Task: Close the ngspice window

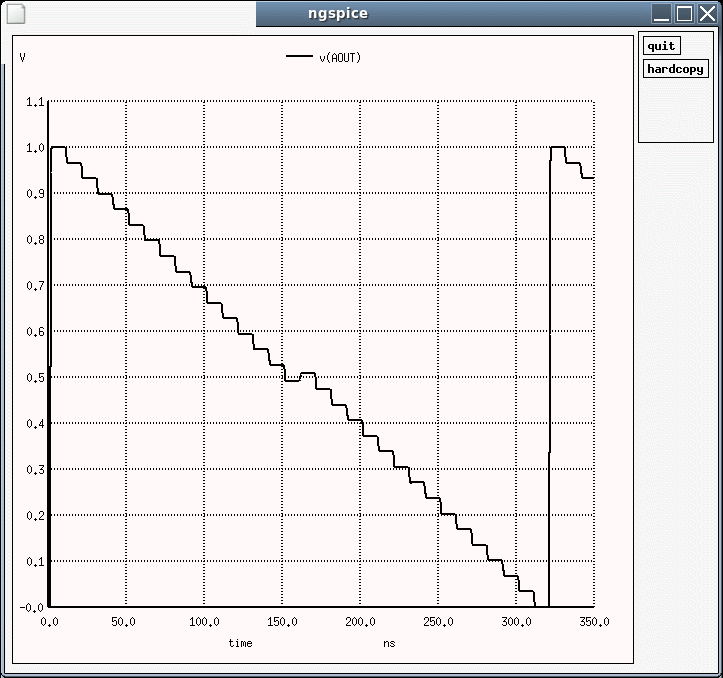Action: point(707,13)
